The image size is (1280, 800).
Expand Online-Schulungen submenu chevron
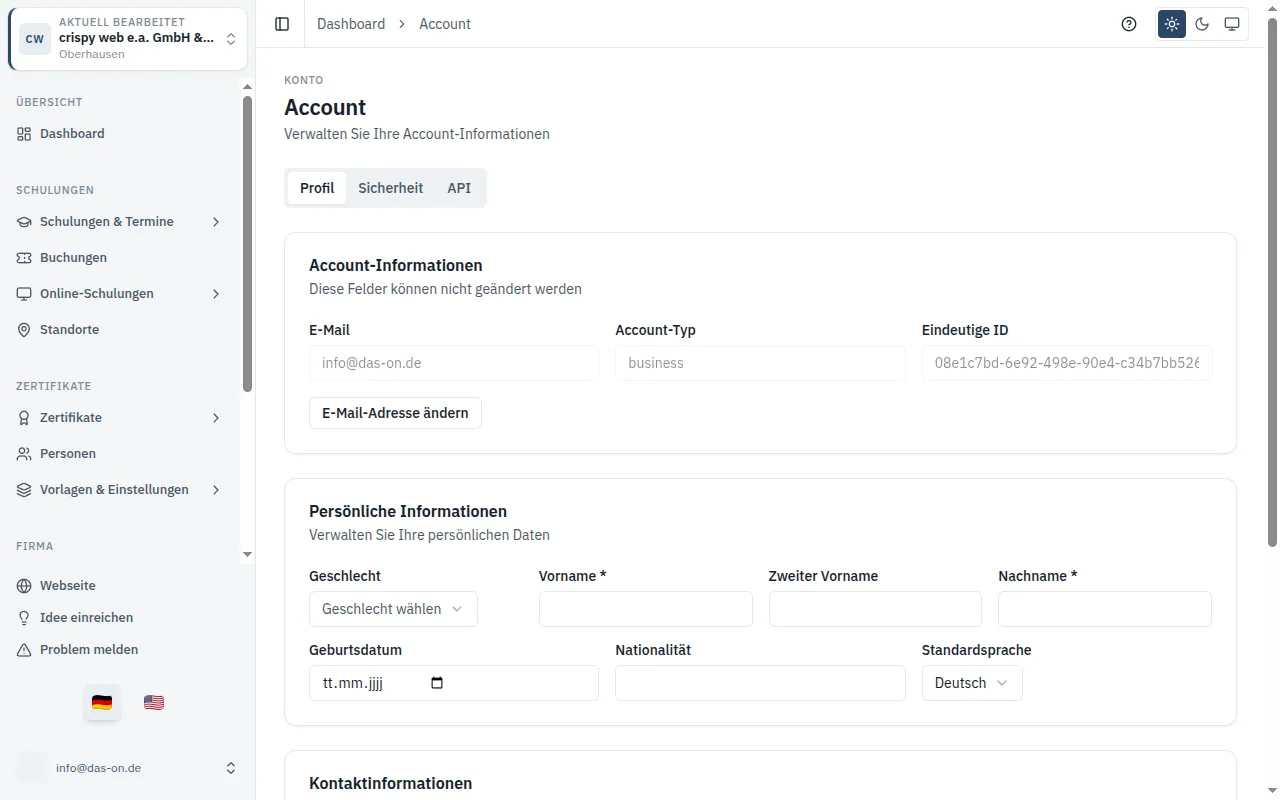[216, 294]
